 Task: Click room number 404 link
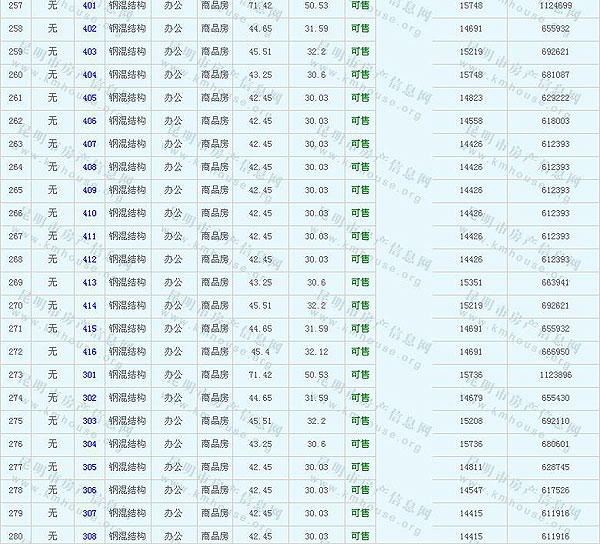90,75
